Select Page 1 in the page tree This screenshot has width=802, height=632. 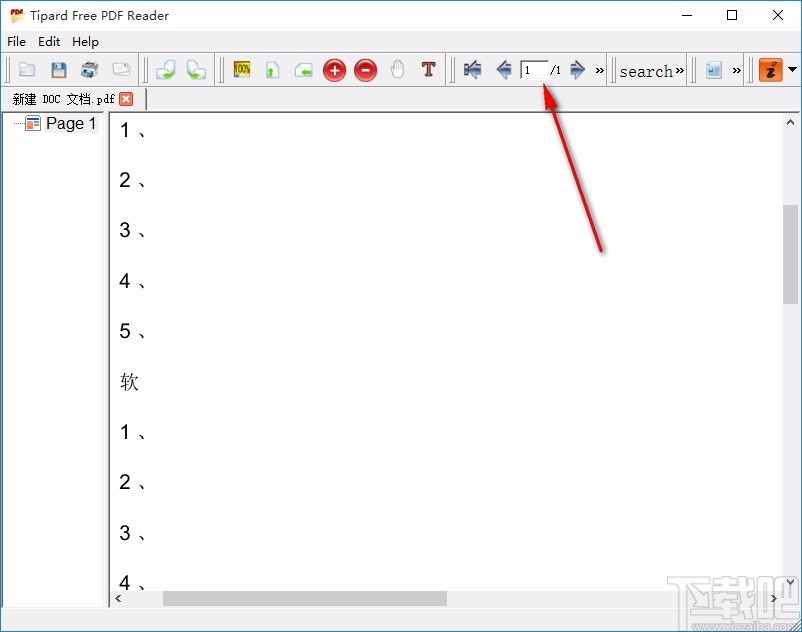click(71, 123)
